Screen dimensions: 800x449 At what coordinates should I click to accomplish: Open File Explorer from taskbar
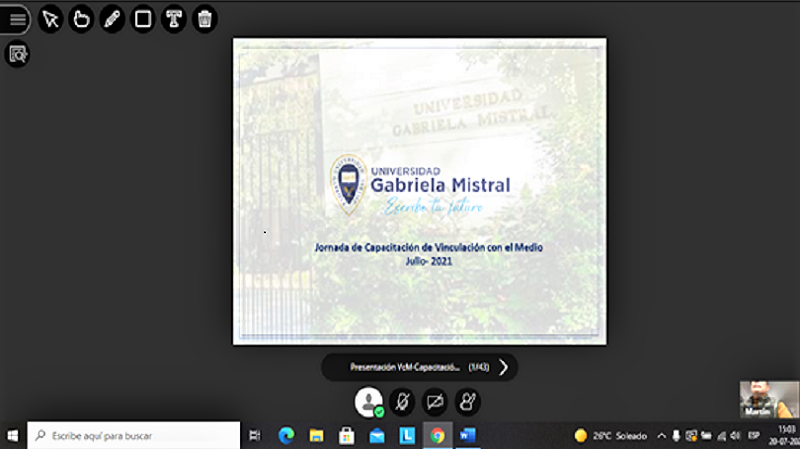click(316, 436)
